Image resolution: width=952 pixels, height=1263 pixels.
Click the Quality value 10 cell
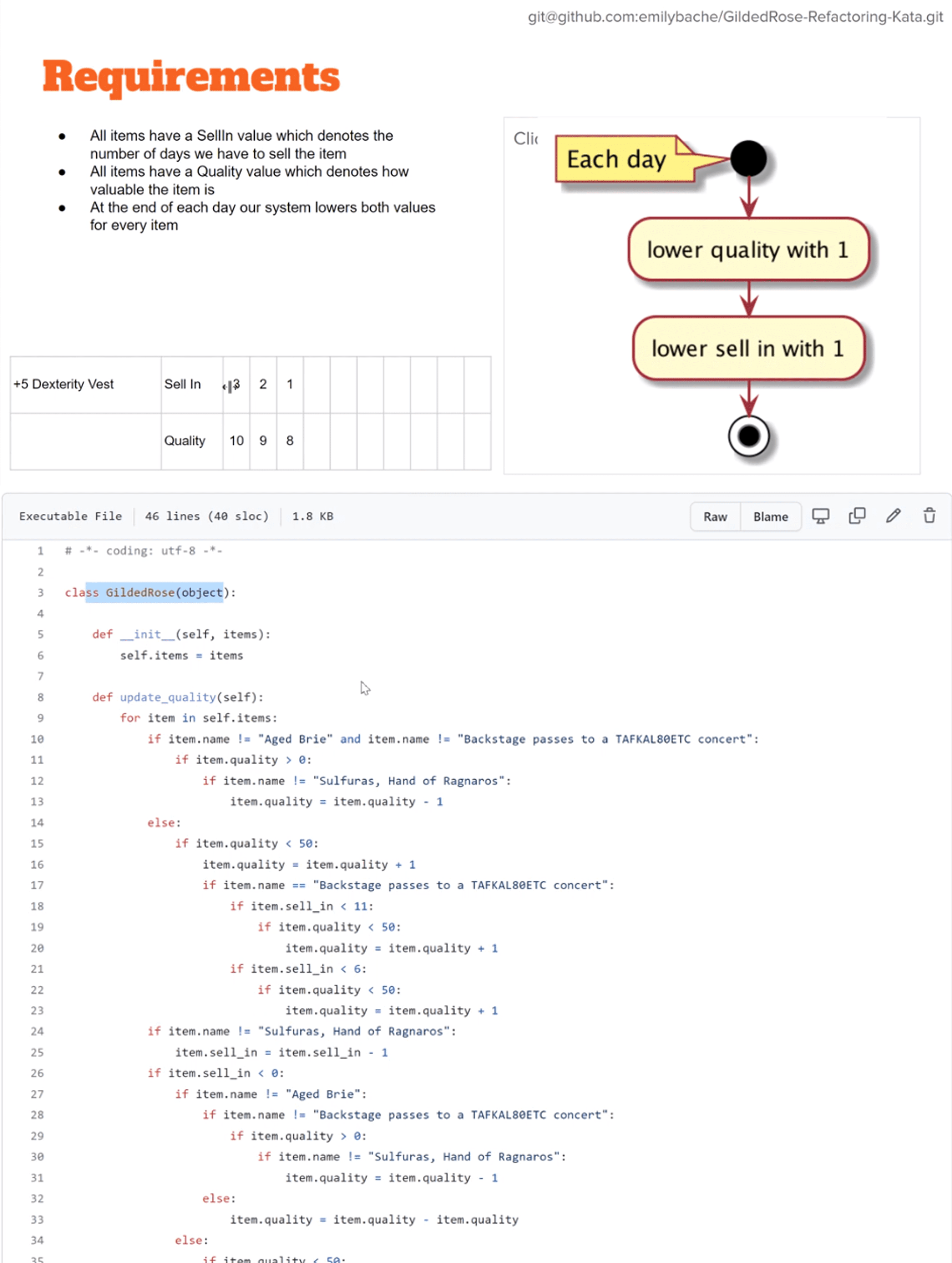236,441
